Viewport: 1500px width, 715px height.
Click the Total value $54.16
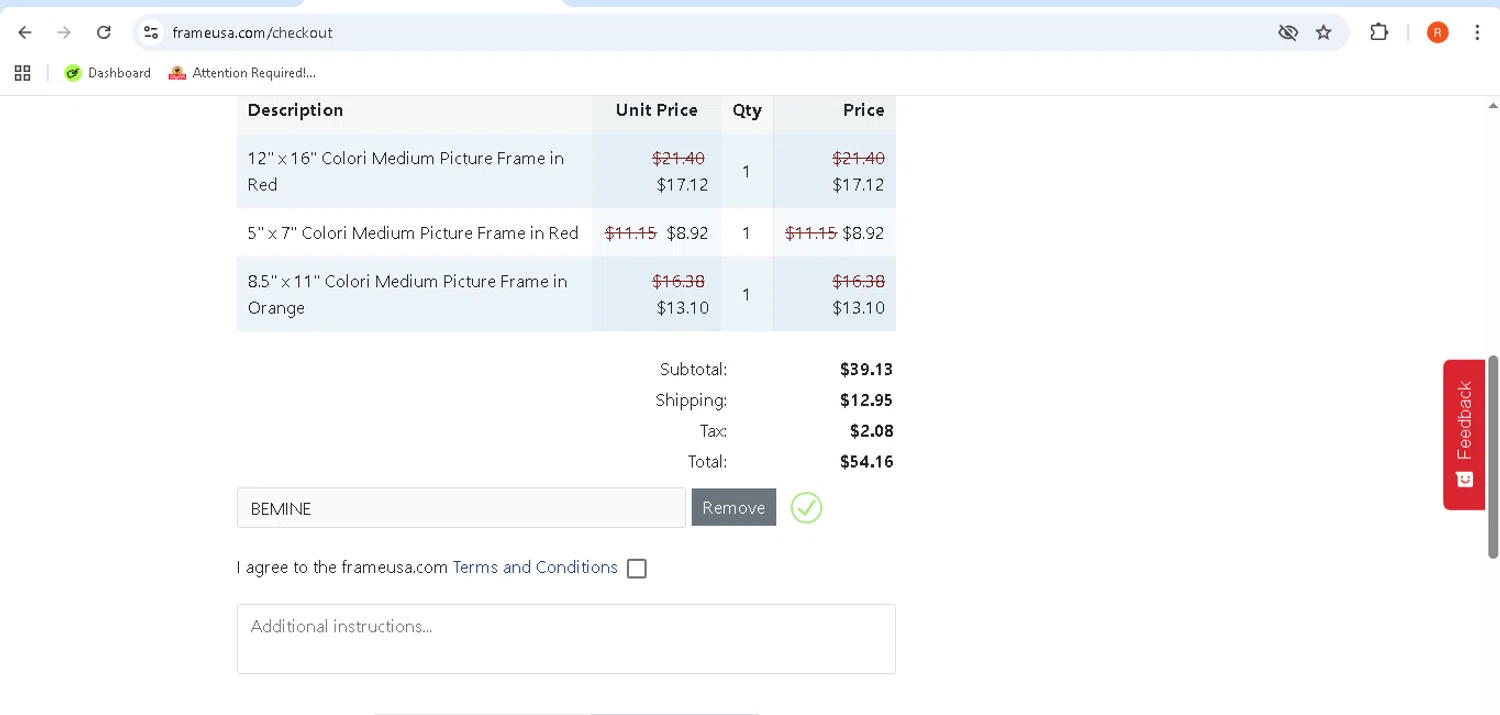(x=866, y=462)
